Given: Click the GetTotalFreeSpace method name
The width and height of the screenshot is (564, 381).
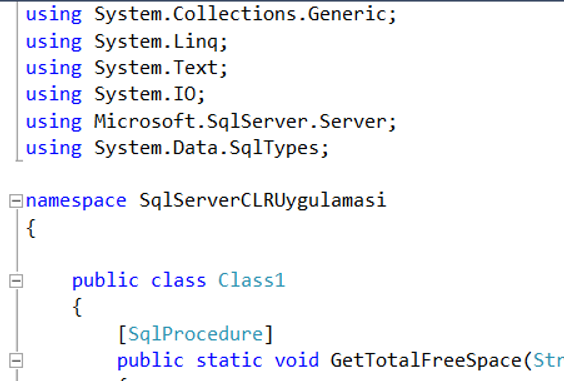Looking at the screenshot, I should [426, 360].
